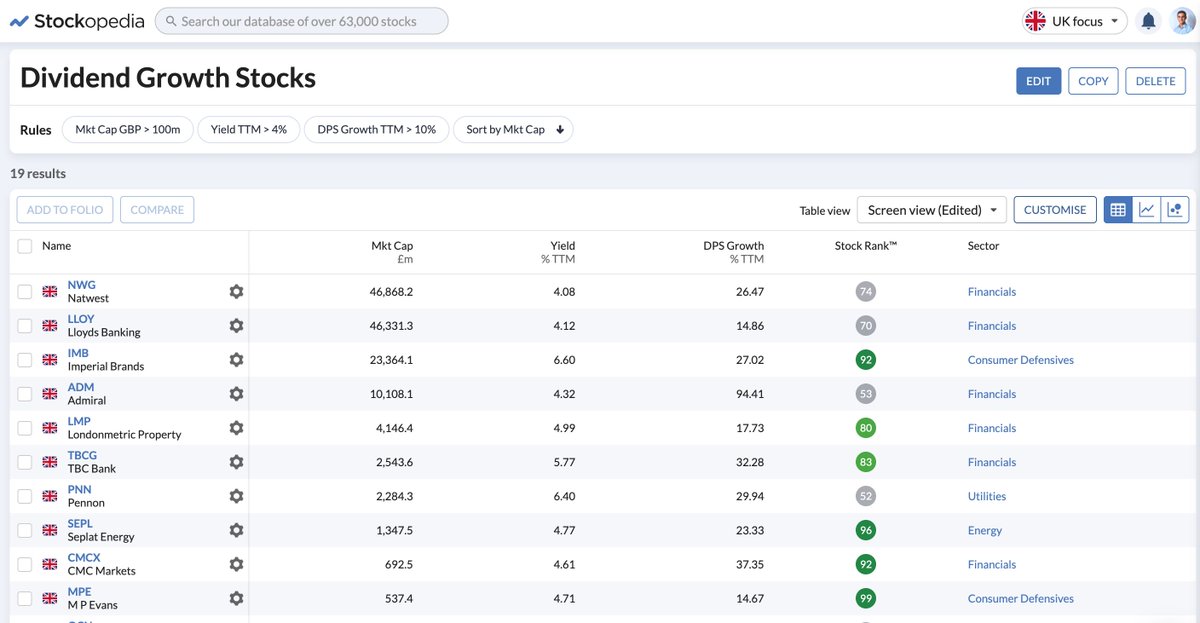Open the notifications bell
Viewport: 1200px width, 623px height.
coord(1149,21)
